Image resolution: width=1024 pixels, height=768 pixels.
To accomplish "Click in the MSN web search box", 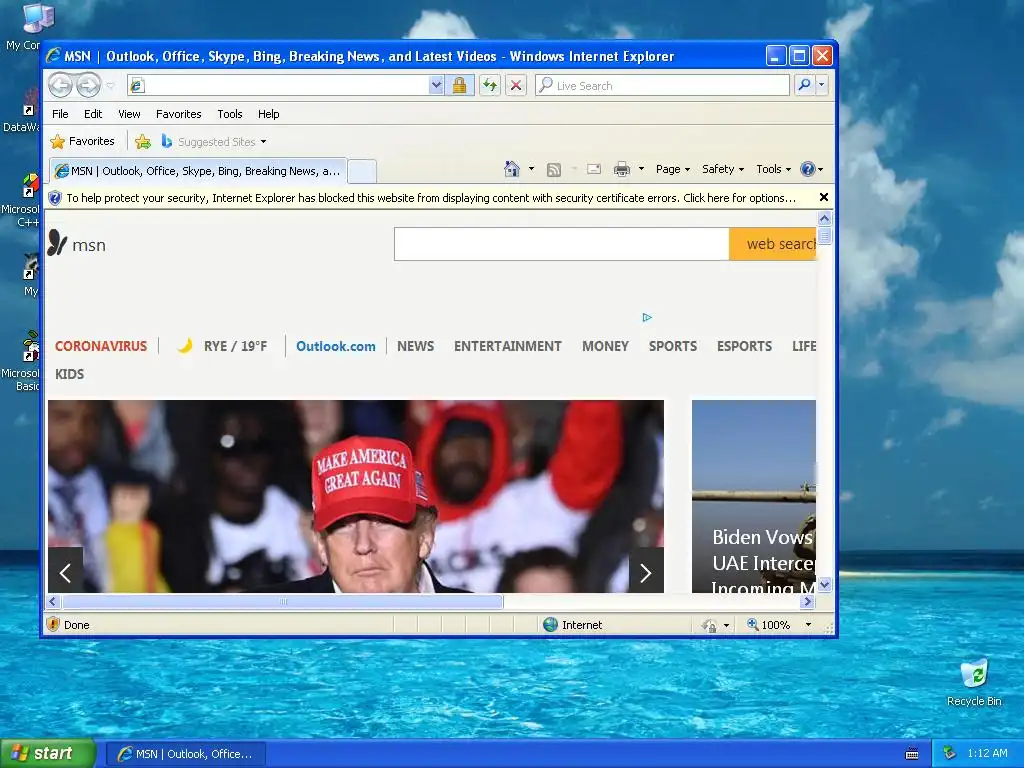I will 562,244.
